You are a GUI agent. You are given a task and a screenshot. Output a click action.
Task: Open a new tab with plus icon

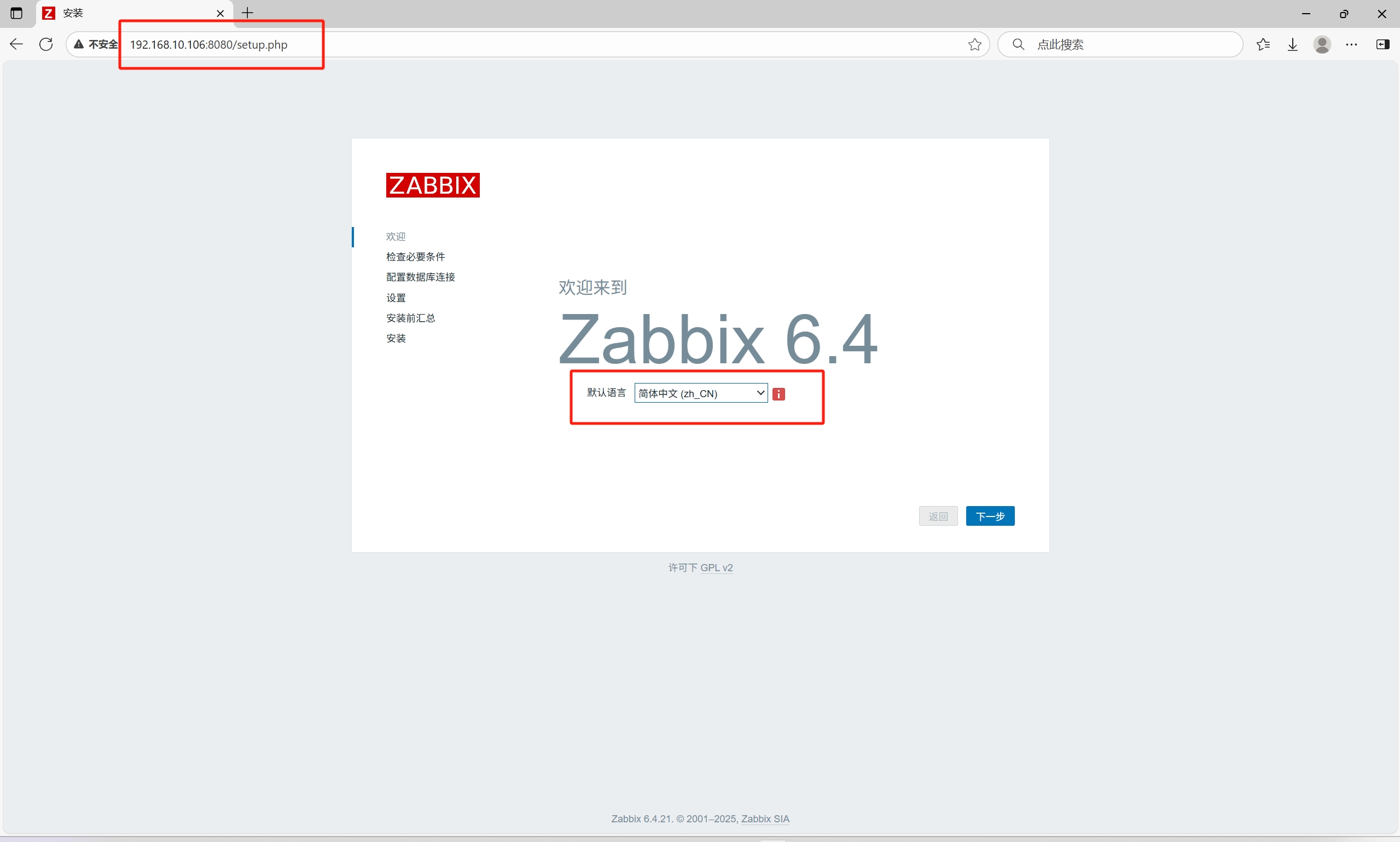tap(247, 13)
